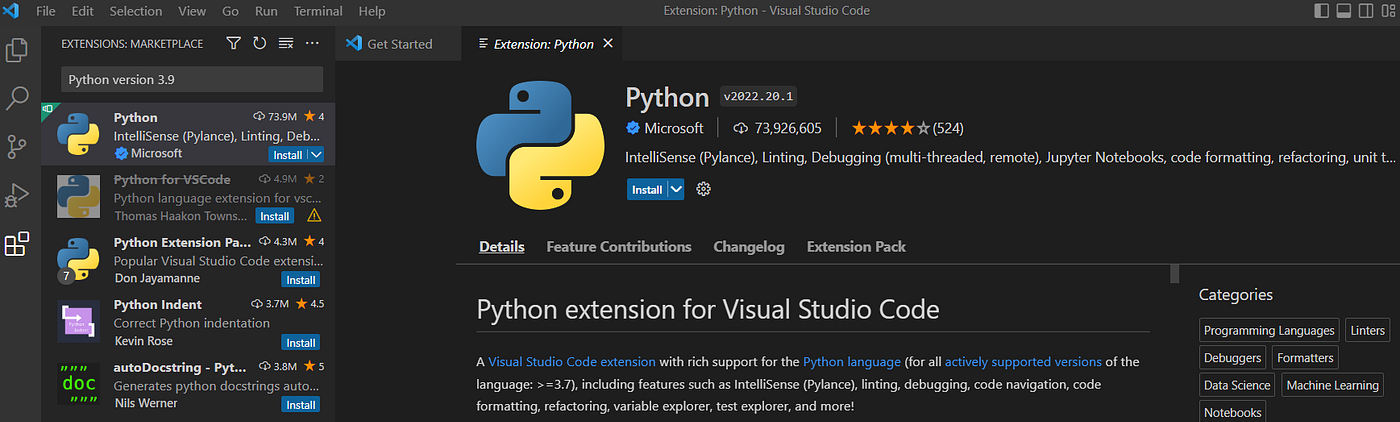Open the Explorer view in activity bar
This screenshot has height=422, width=1400.
tap(17, 50)
